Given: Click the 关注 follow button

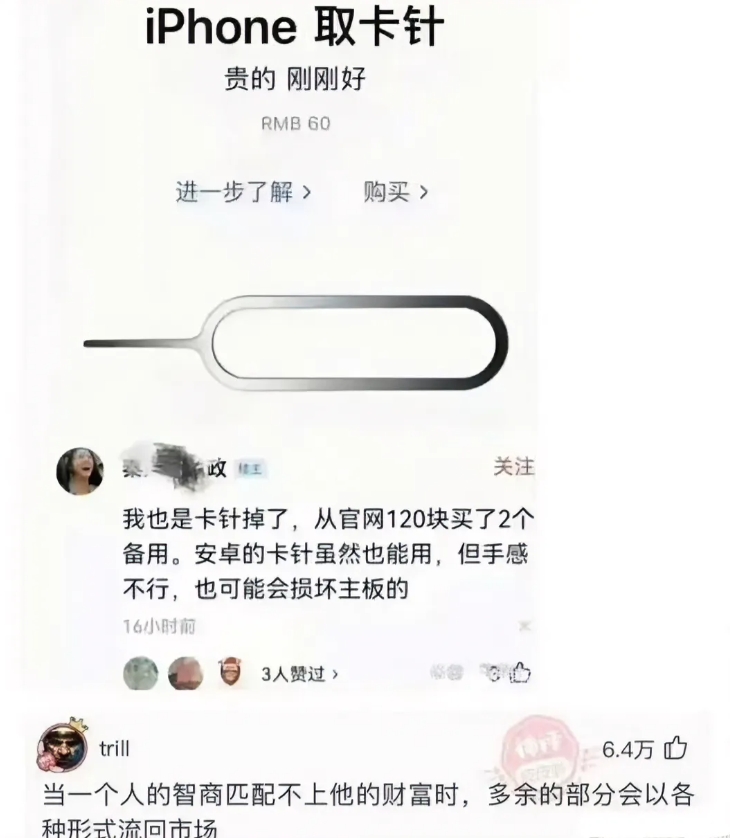Looking at the screenshot, I should tap(514, 467).
